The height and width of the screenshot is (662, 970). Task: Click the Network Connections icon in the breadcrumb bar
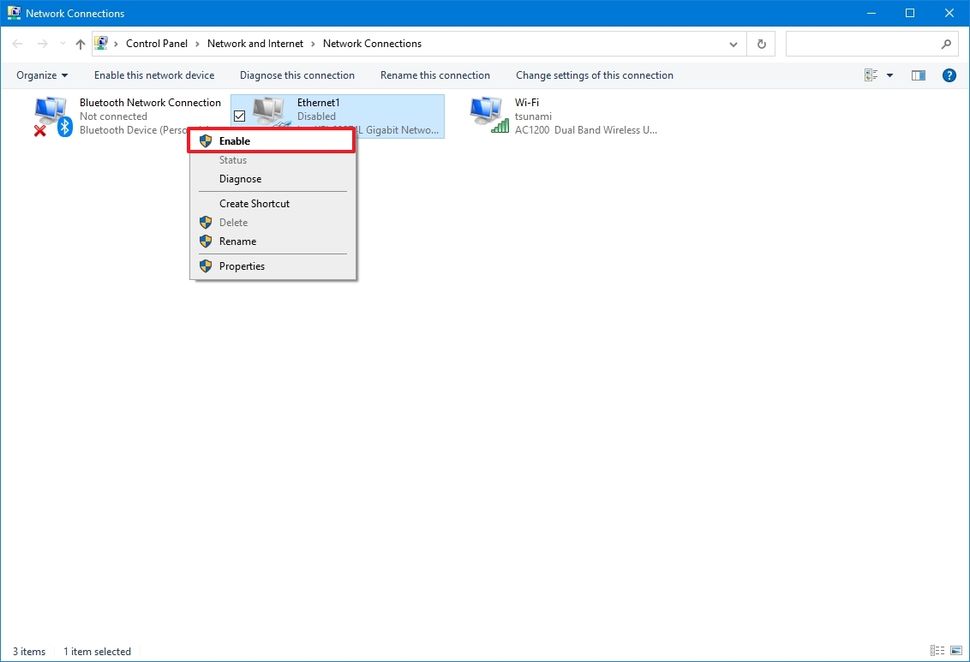point(101,43)
